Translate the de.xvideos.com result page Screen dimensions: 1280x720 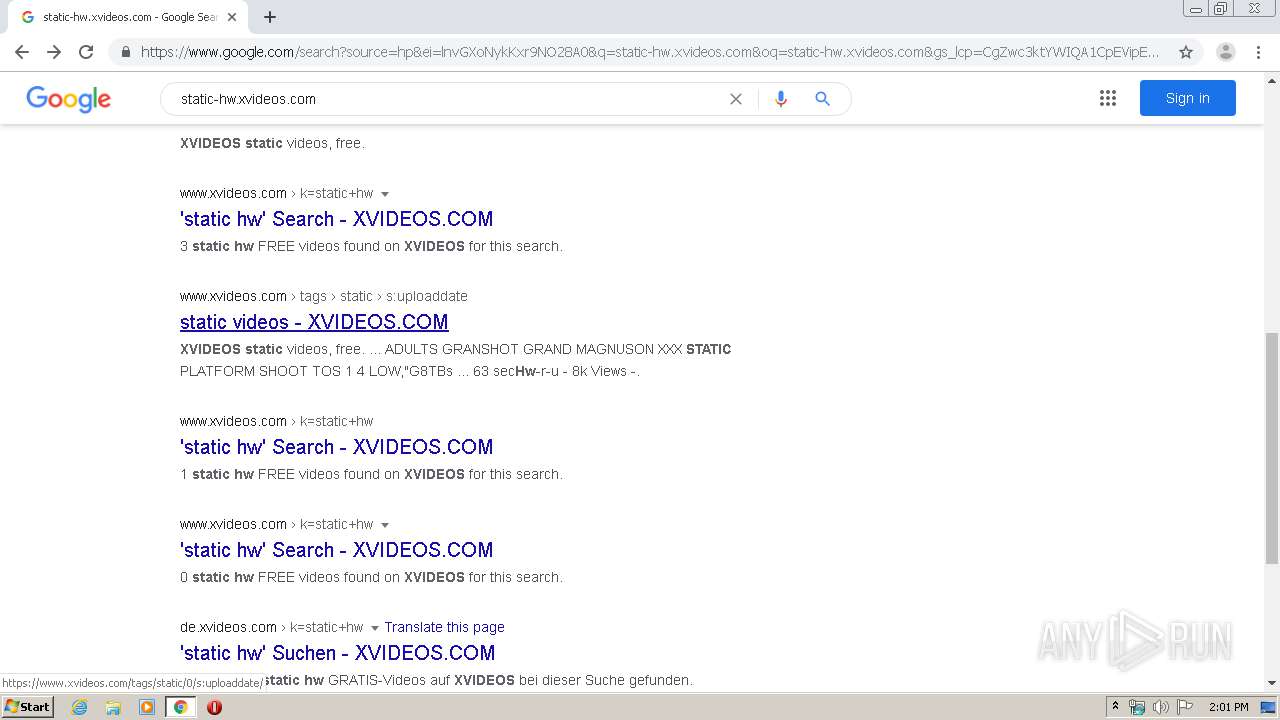click(444, 627)
